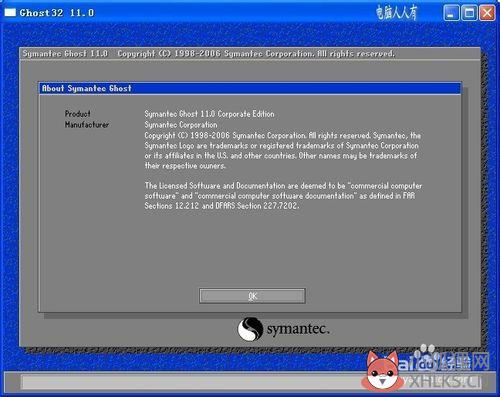Click the 'Manufacturer' label
500x397 pixels.
click(87, 125)
